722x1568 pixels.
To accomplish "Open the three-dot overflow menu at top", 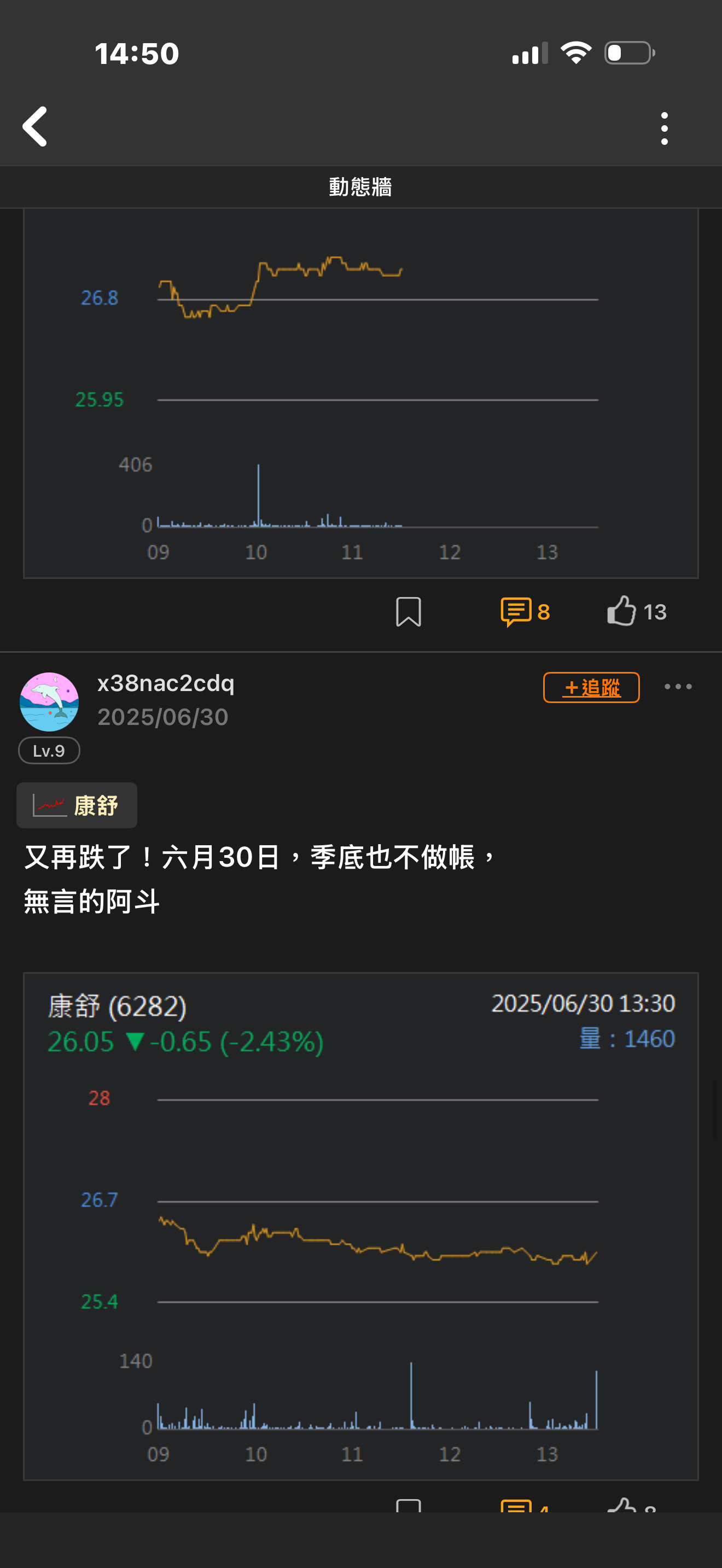I will coord(664,128).
